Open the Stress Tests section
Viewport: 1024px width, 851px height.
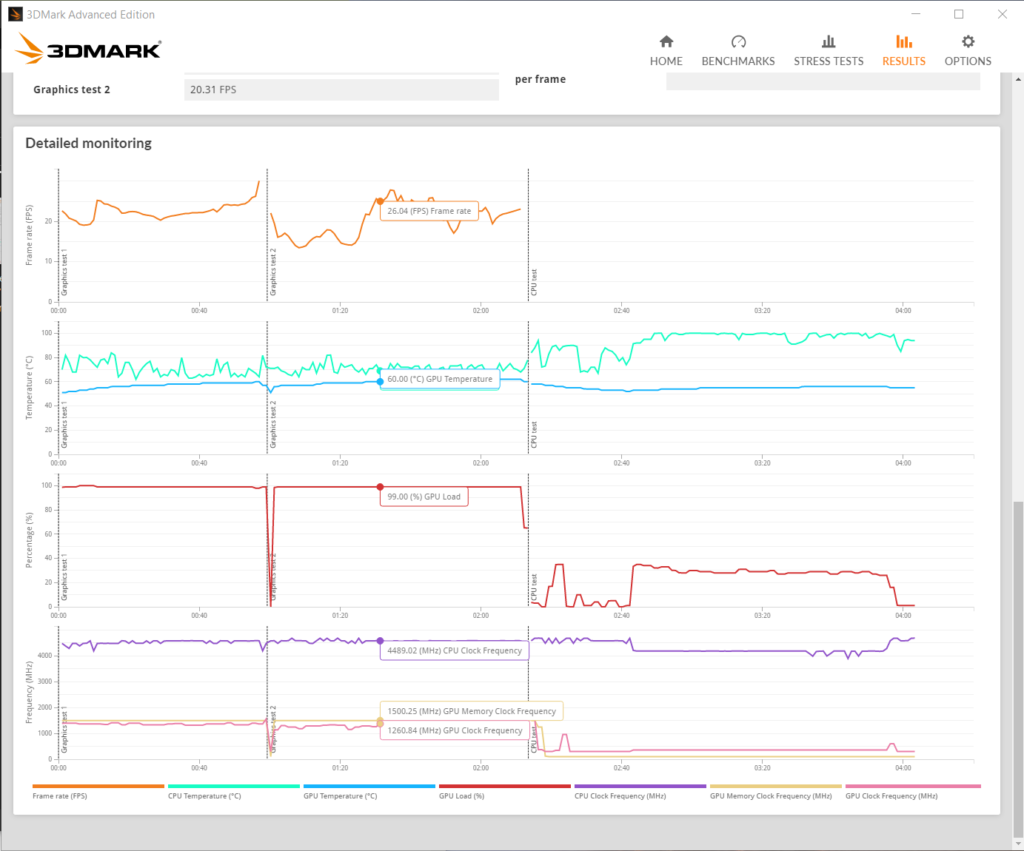(x=828, y=51)
